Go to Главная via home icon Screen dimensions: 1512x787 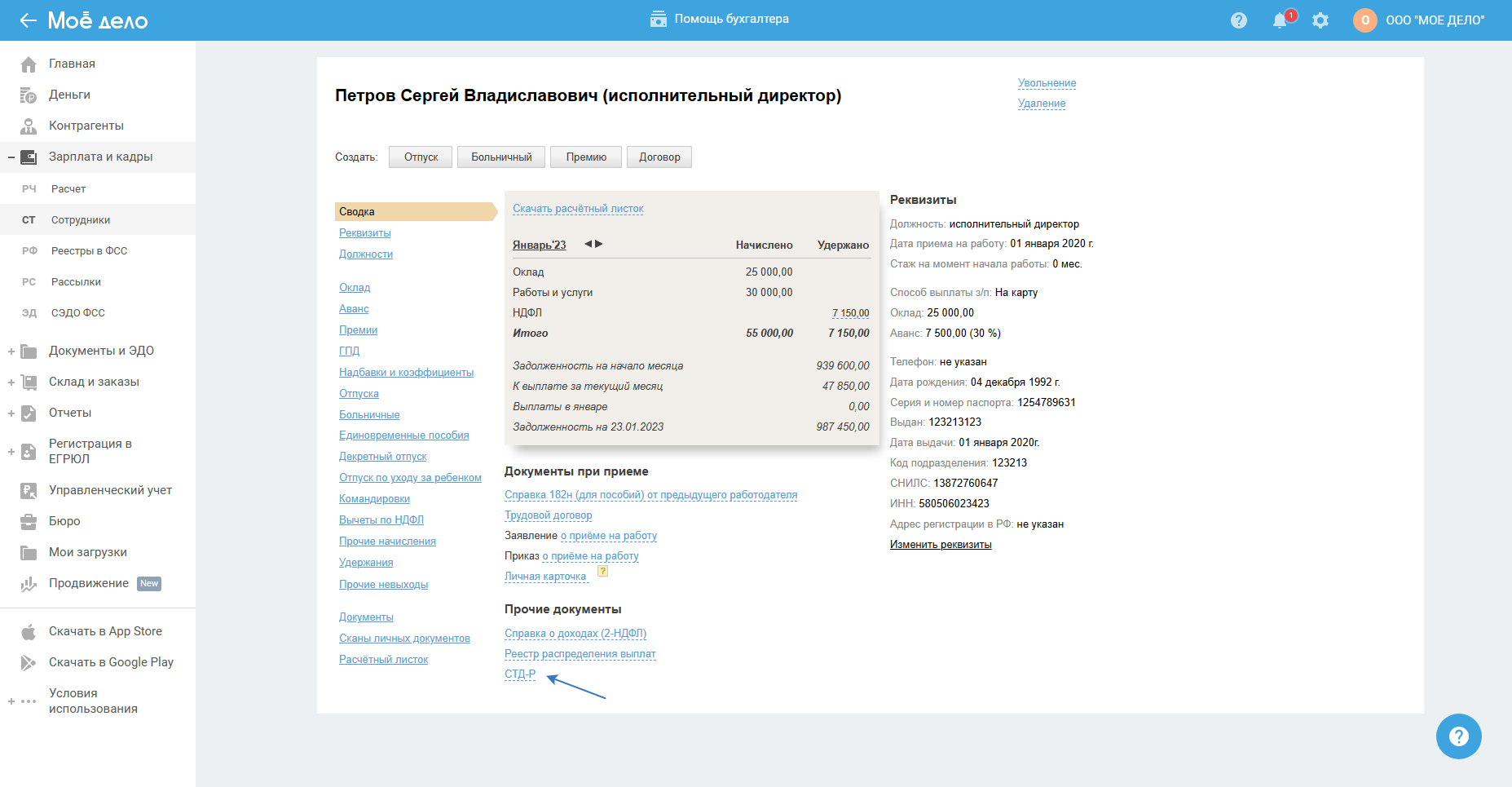tap(29, 64)
